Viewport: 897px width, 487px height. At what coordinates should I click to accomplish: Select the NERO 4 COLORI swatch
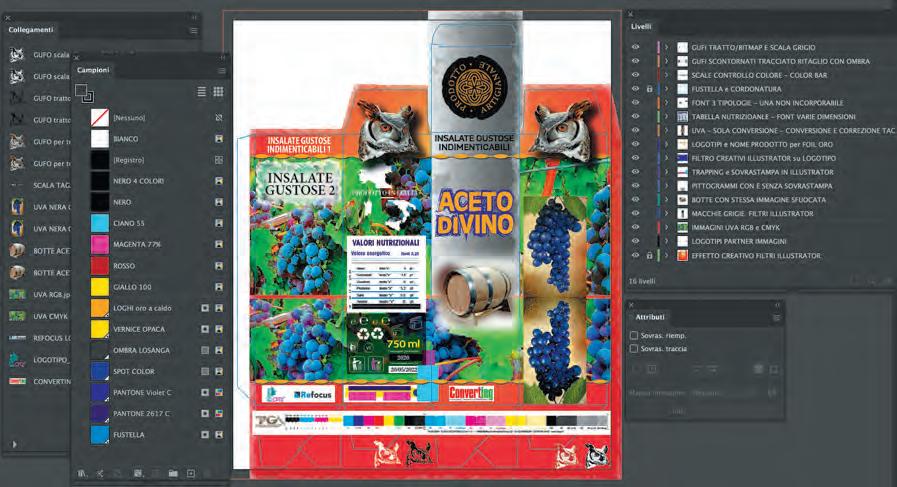[x=100, y=181]
